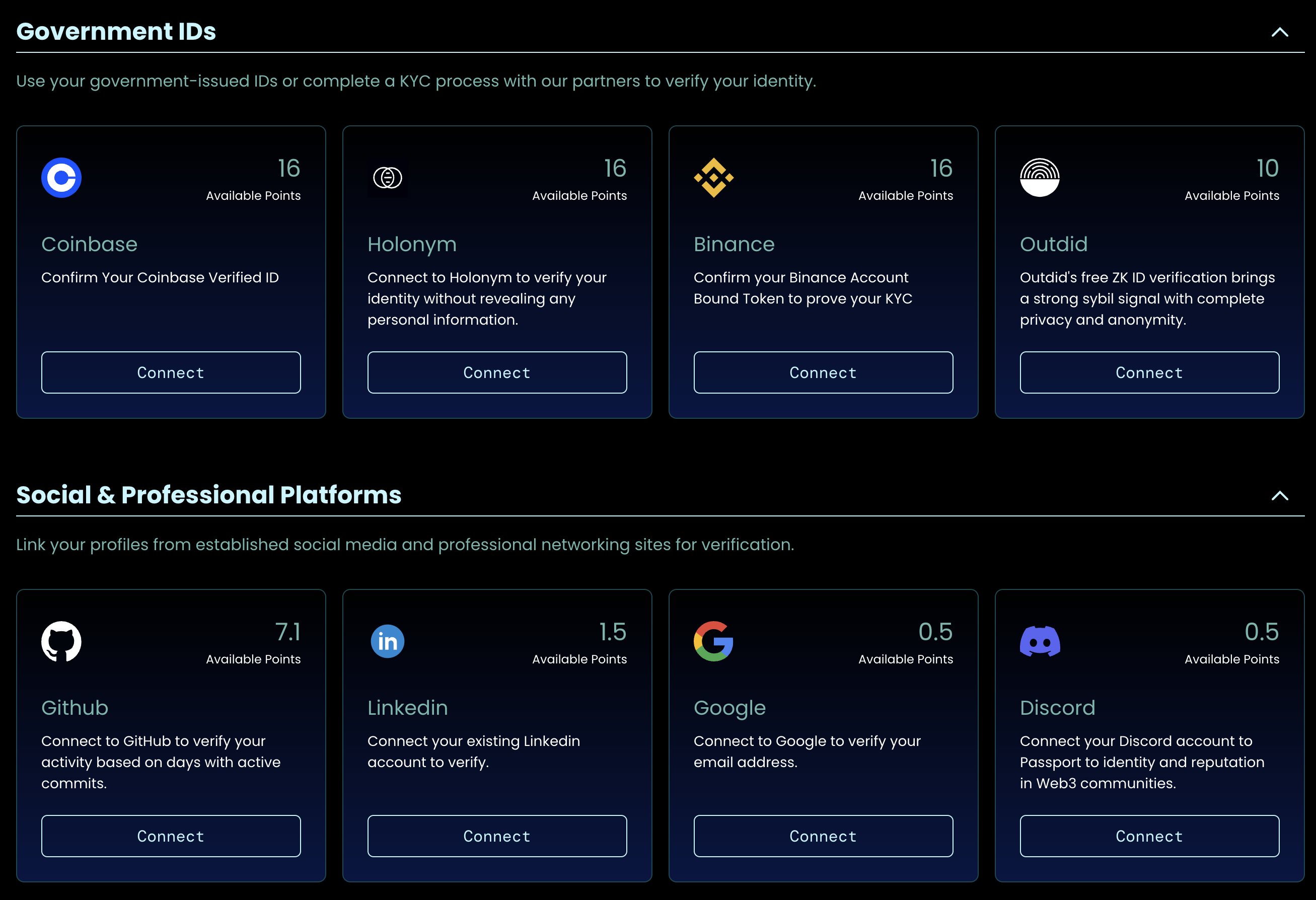Image resolution: width=1316 pixels, height=900 pixels.
Task: Click the Outdid card title
Action: pos(1054,244)
